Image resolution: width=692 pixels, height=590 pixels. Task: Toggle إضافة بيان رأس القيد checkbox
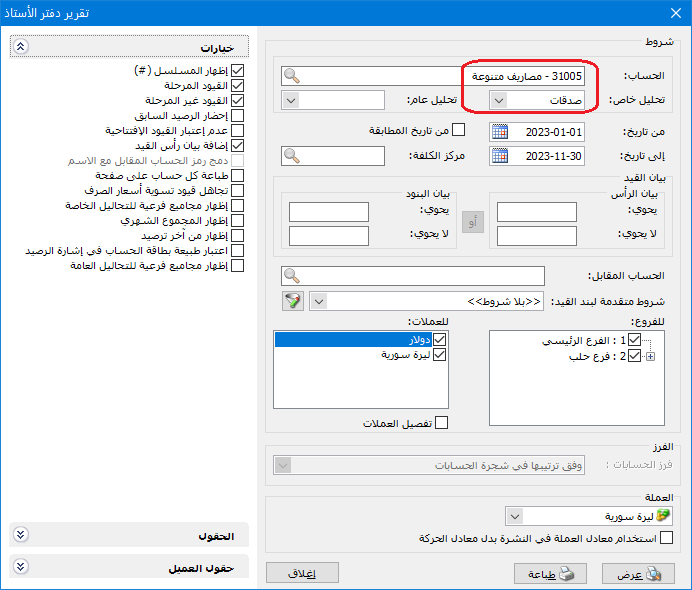(x=237, y=146)
